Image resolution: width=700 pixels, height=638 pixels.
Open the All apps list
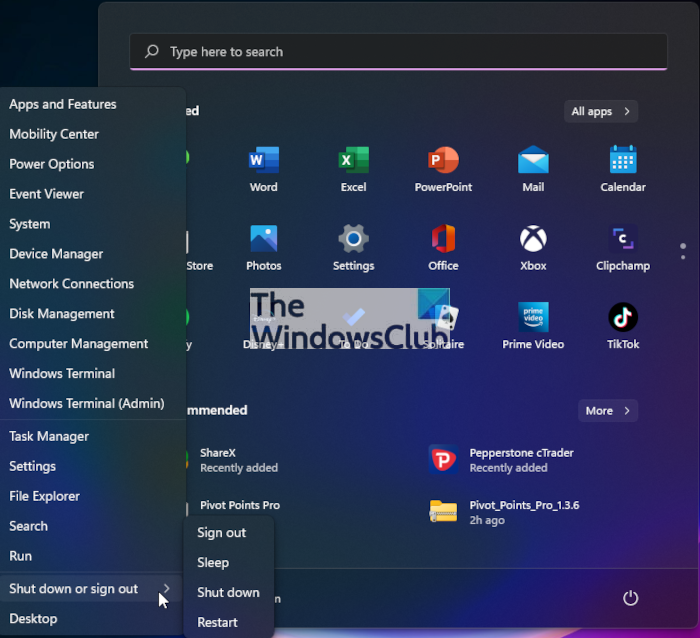601,111
